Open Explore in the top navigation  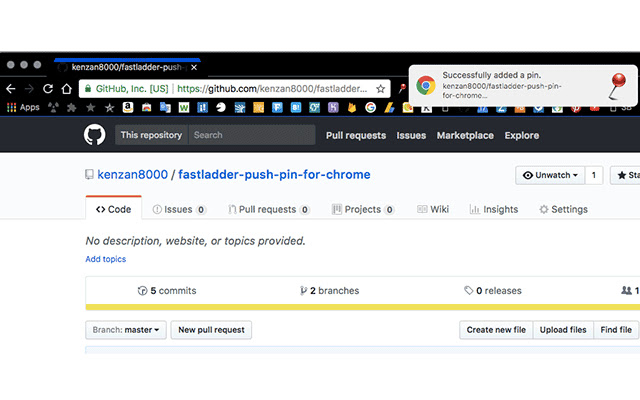522,136
